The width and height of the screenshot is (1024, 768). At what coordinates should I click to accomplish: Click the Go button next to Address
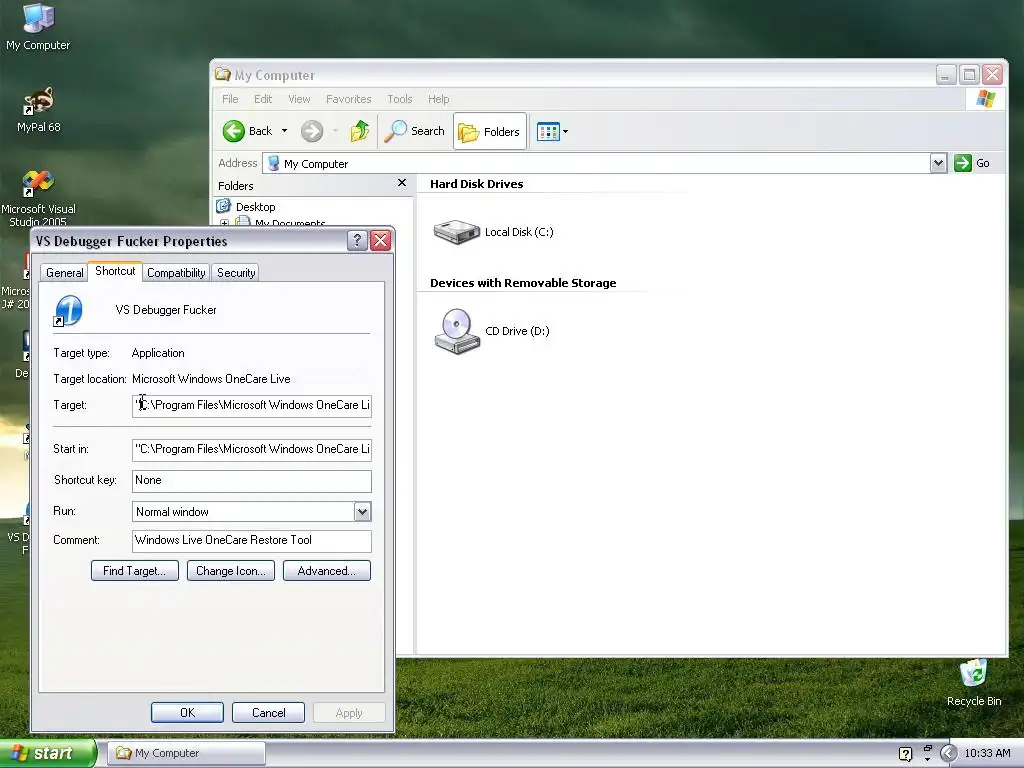(x=972, y=163)
